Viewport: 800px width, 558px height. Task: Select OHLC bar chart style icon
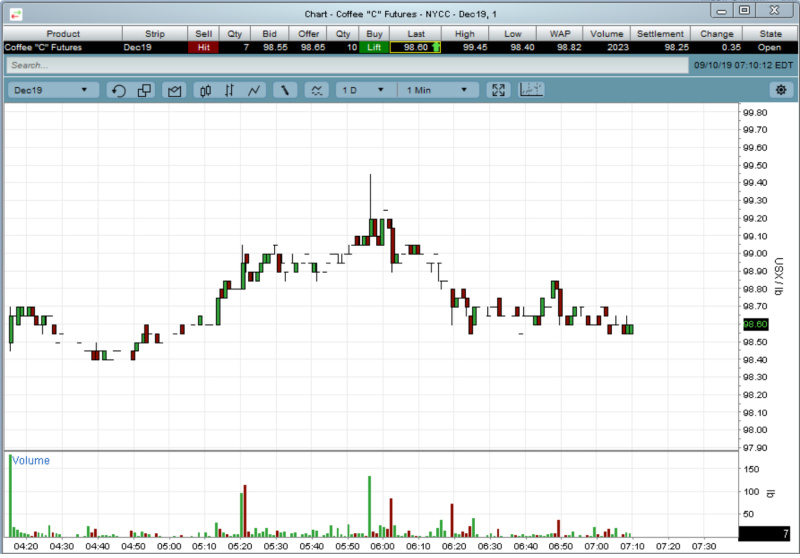click(x=229, y=90)
